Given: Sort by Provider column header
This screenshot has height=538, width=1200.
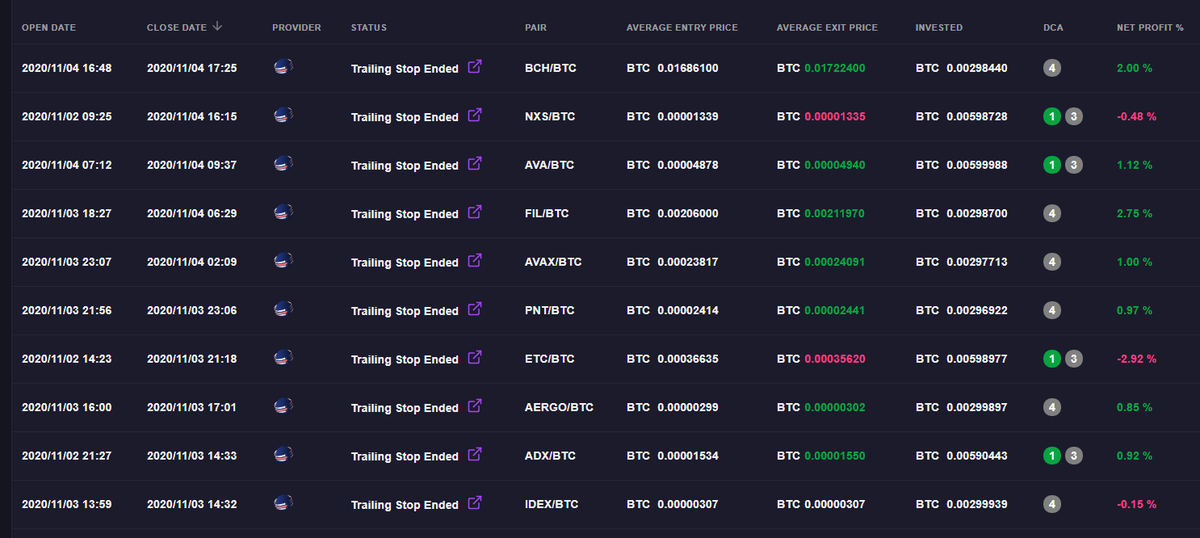Looking at the screenshot, I should coord(297,28).
